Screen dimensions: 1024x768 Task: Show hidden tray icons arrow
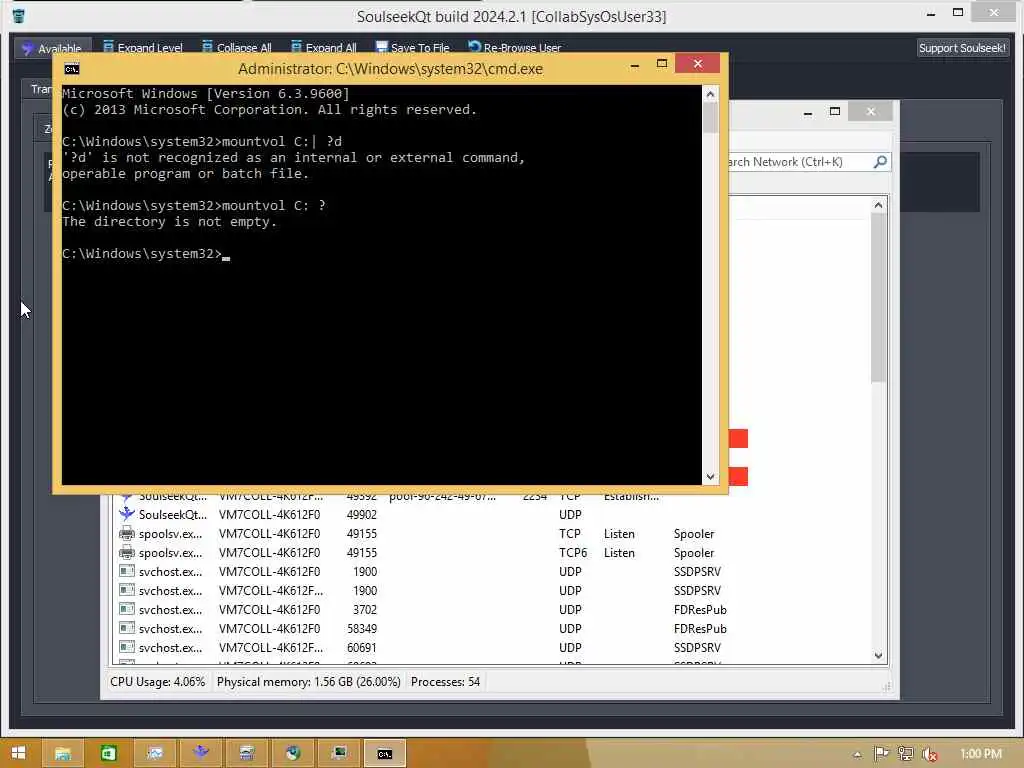coord(857,754)
